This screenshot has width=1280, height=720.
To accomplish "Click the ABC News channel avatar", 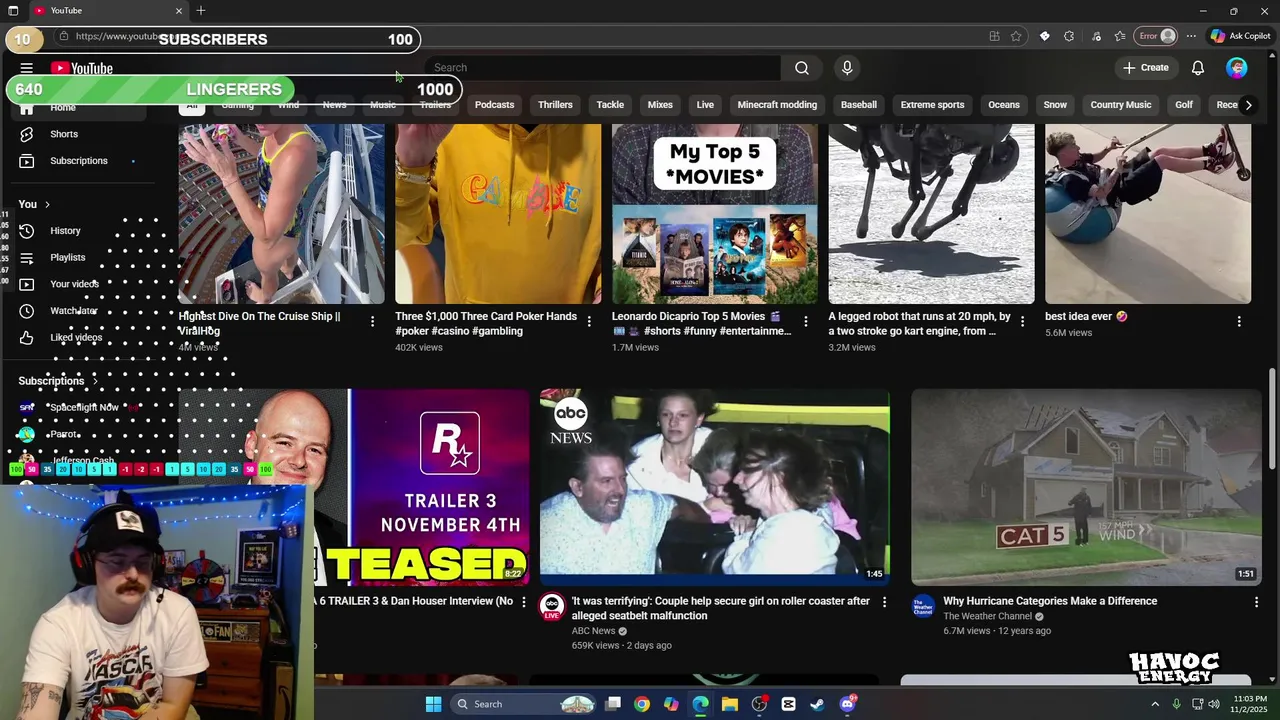I will coord(552,606).
